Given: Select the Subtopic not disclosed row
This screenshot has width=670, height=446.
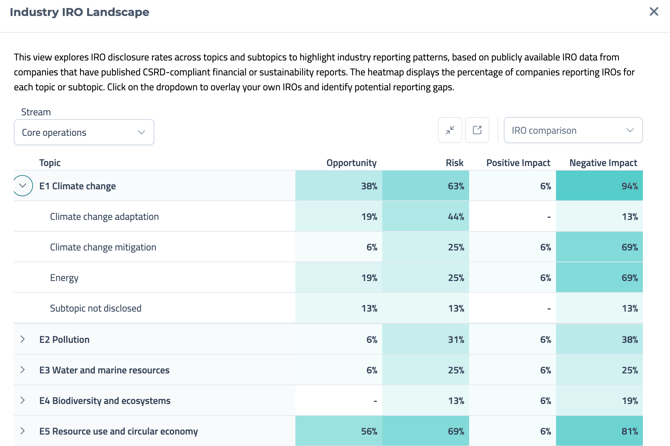Looking at the screenshot, I should (x=95, y=308).
